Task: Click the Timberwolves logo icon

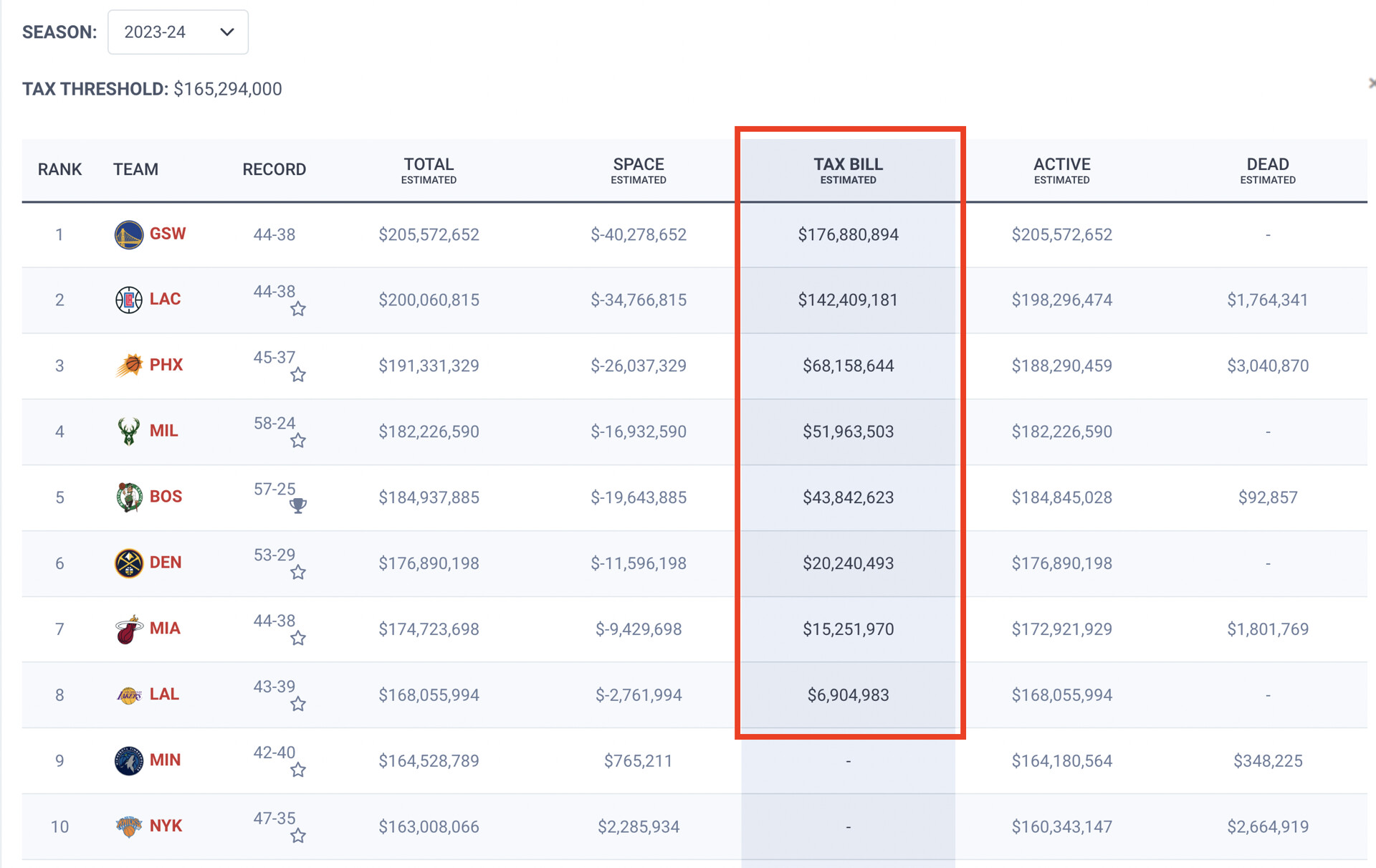Action: click(128, 760)
